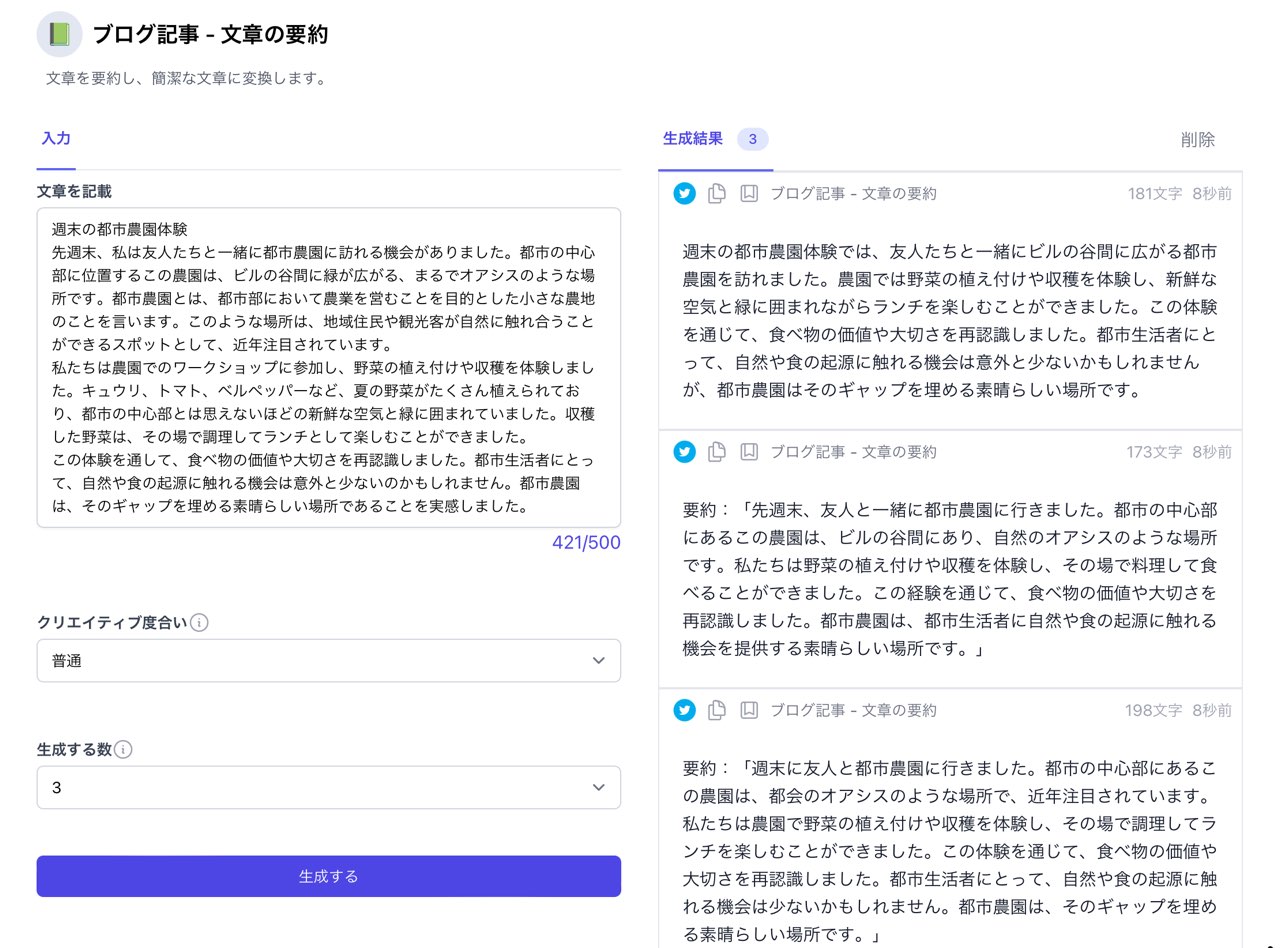Click the first generated summary text
The image size is (1280, 948).
click(x=950, y=321)
